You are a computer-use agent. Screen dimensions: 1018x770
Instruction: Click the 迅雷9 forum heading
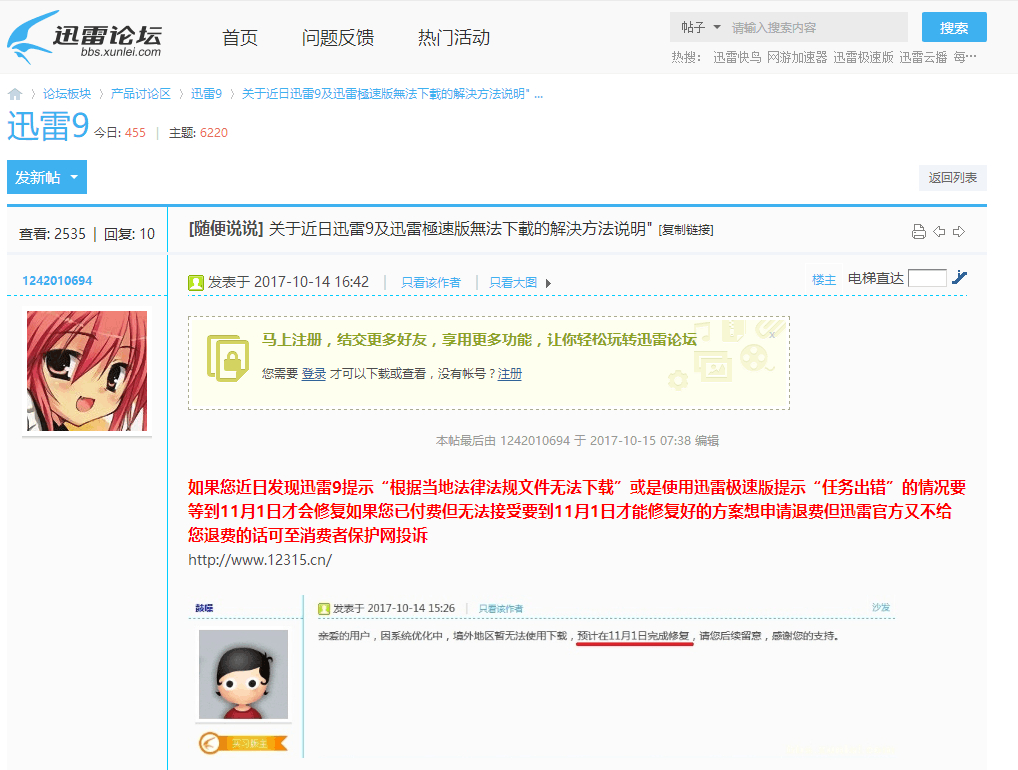coord(48,126)
